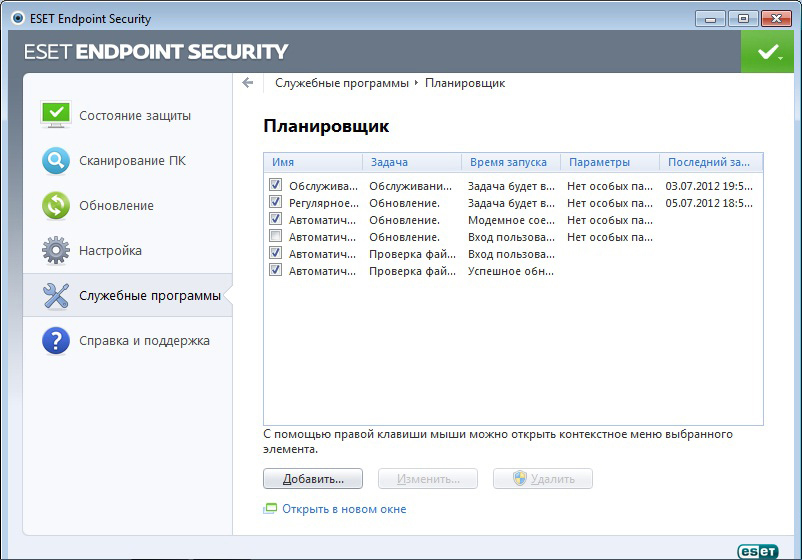Open the Сканирование ПК section
802x560 pixels.
click(x=132, y=160)
